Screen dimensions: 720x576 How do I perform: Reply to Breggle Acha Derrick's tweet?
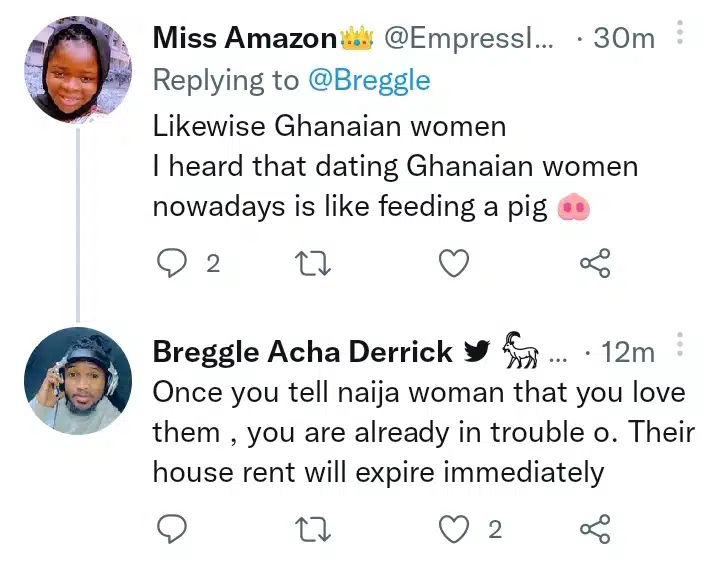pos(173,529)
